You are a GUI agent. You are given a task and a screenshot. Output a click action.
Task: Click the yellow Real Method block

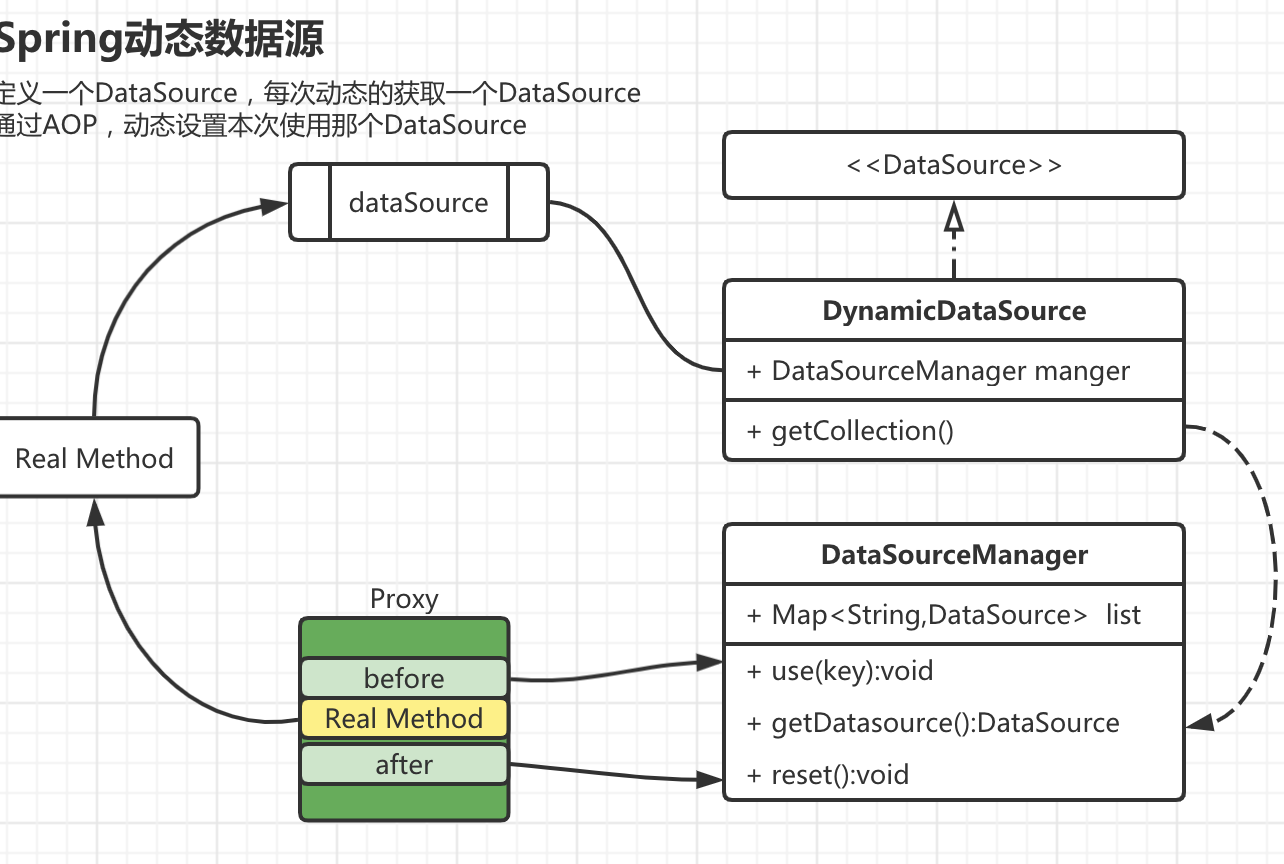coord(404,719)
